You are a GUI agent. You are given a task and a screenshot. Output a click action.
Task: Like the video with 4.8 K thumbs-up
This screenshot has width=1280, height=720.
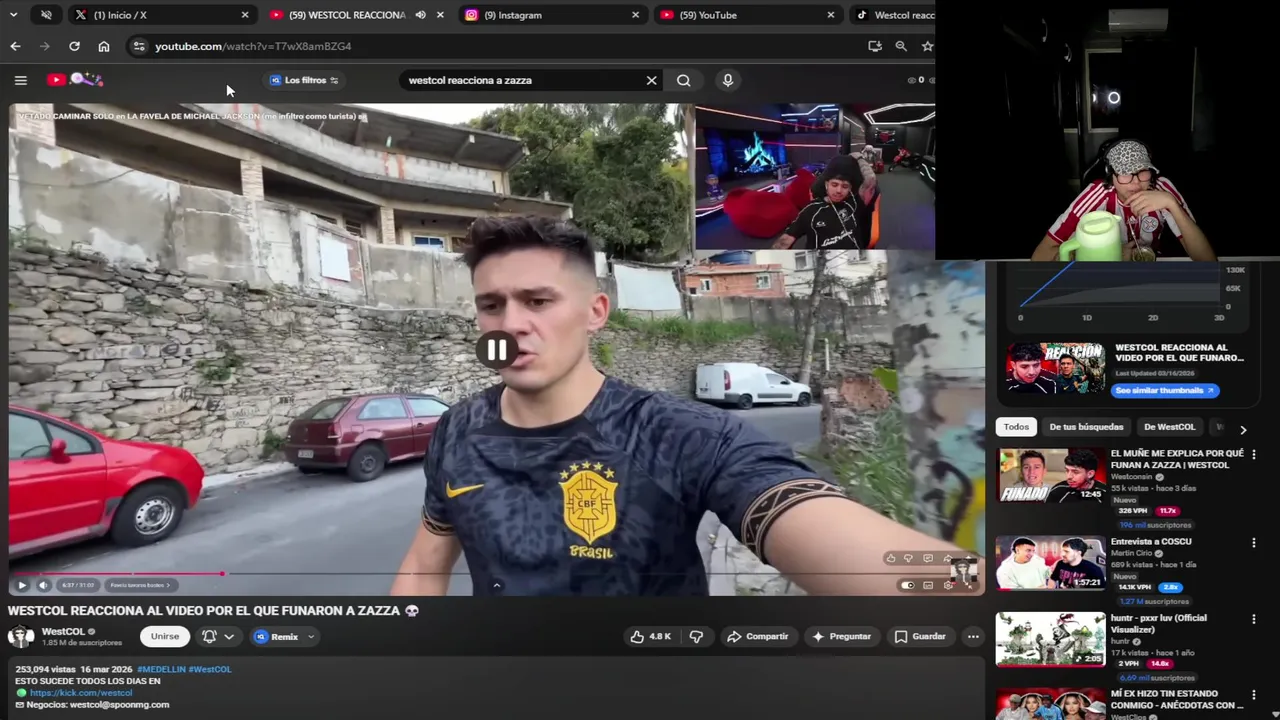point(650,636)
